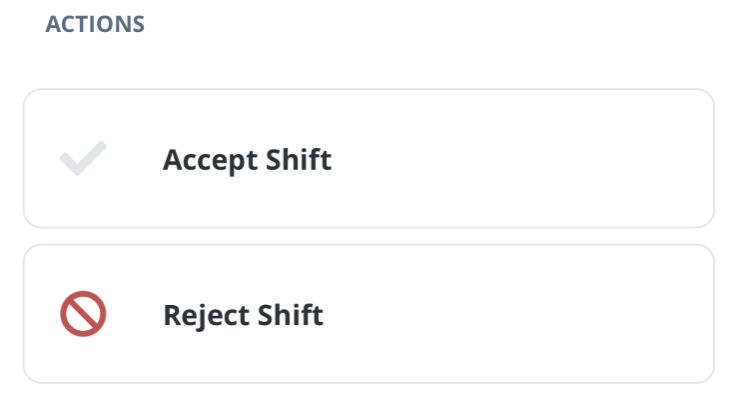
Task: Choose the tick icon in the Actions list
Action: click(x=83, y=158)
